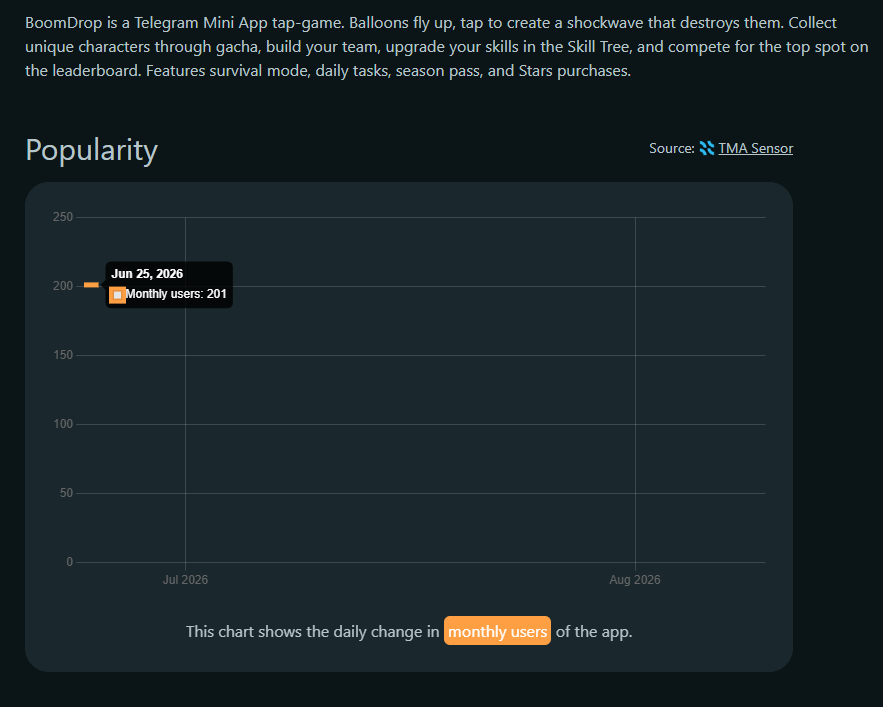This screenshot has width=883, height=707.
Task: Click the 0 y-axis value
Action: point(70,562)
